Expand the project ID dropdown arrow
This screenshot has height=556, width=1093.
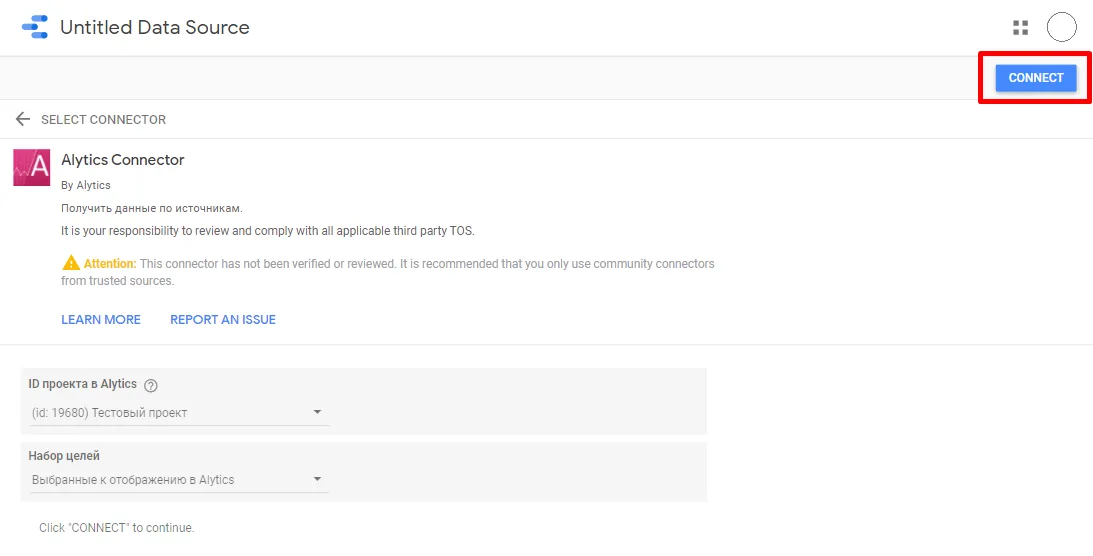[317, 412]
